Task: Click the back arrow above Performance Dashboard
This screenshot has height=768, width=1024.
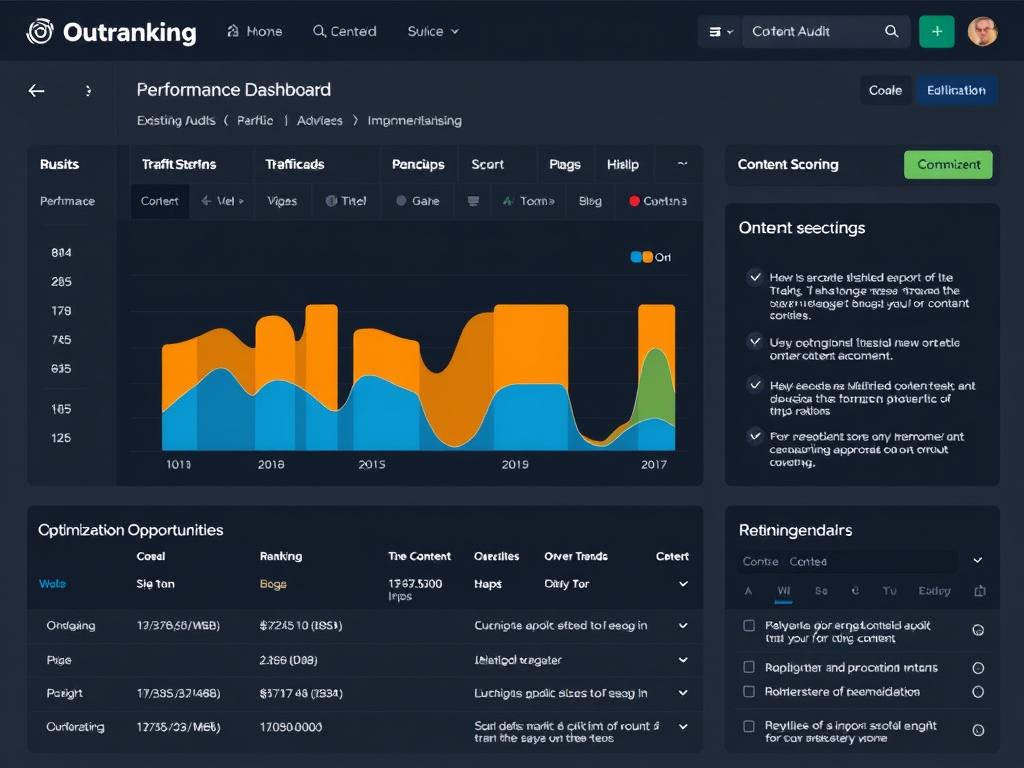Action: pyautogui.click(x=36, y=90)
